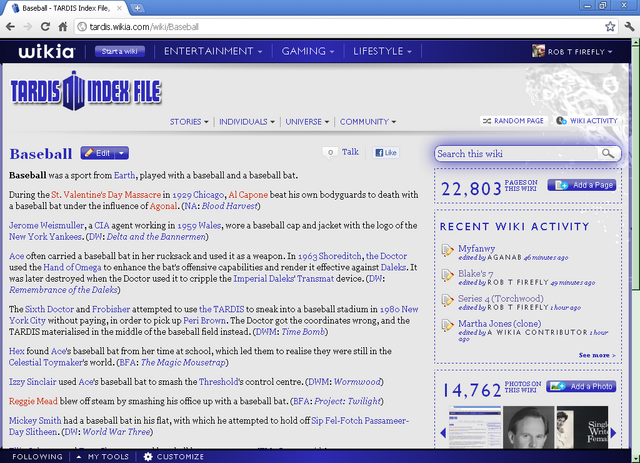640x463 pixels.
Task: Click the browser Back arrow
Action: click(x=10, y=27)
